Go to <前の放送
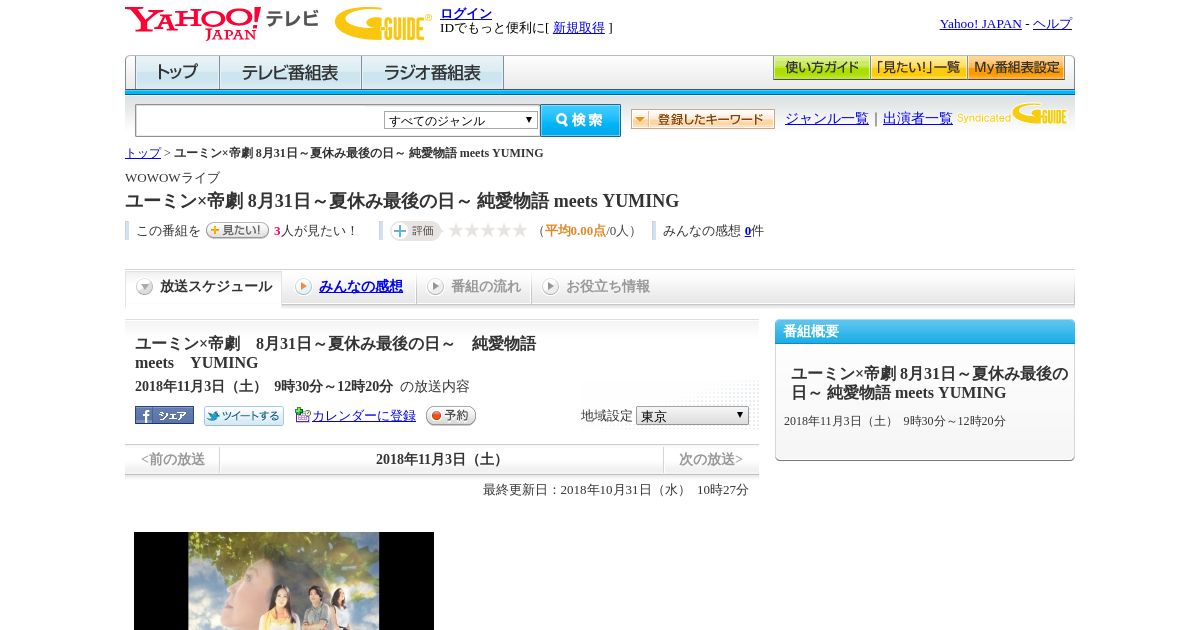Viewport: 1200px width, 630px height. click(x=173, y=460)
